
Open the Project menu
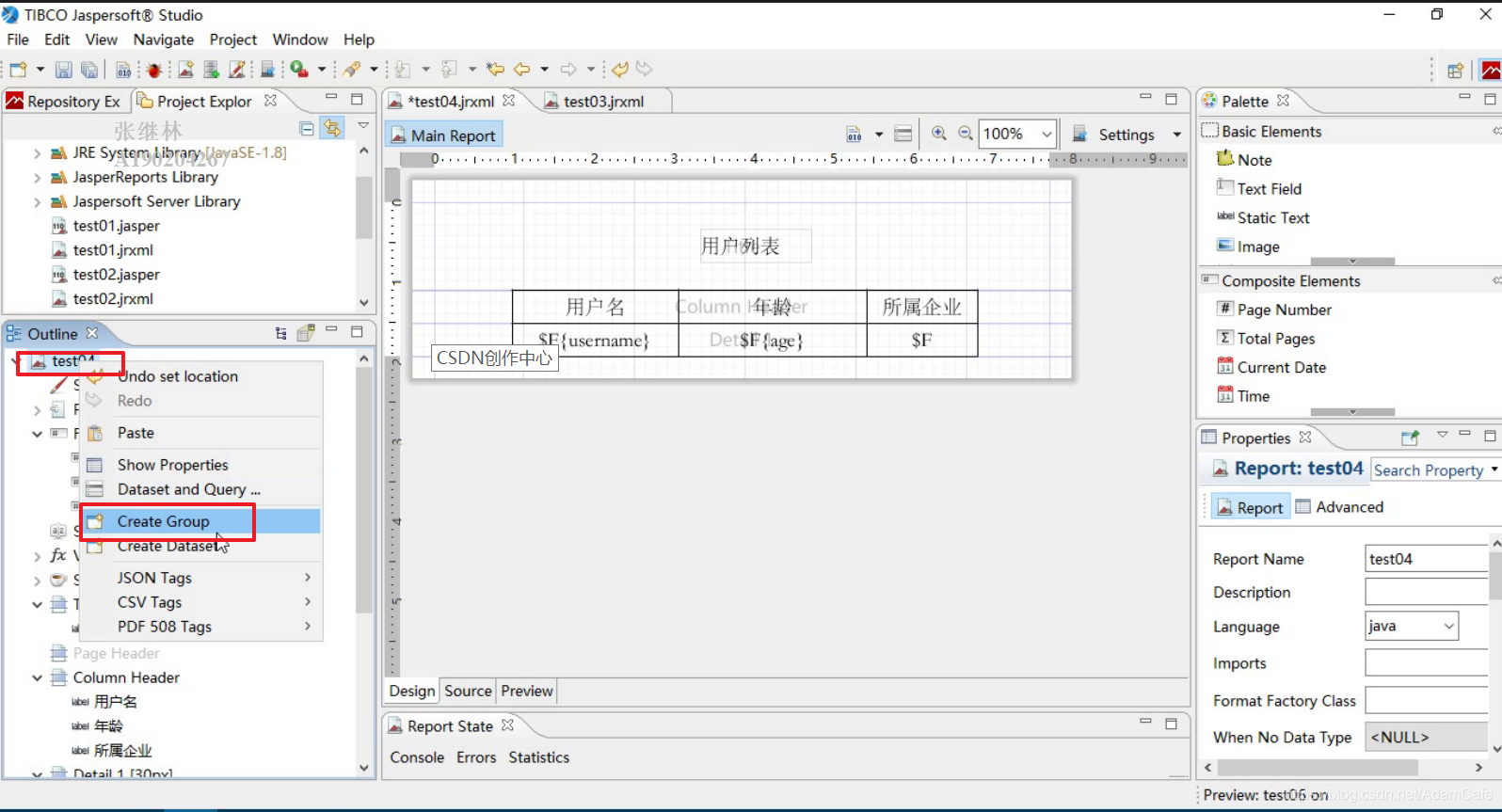[233, 40]
